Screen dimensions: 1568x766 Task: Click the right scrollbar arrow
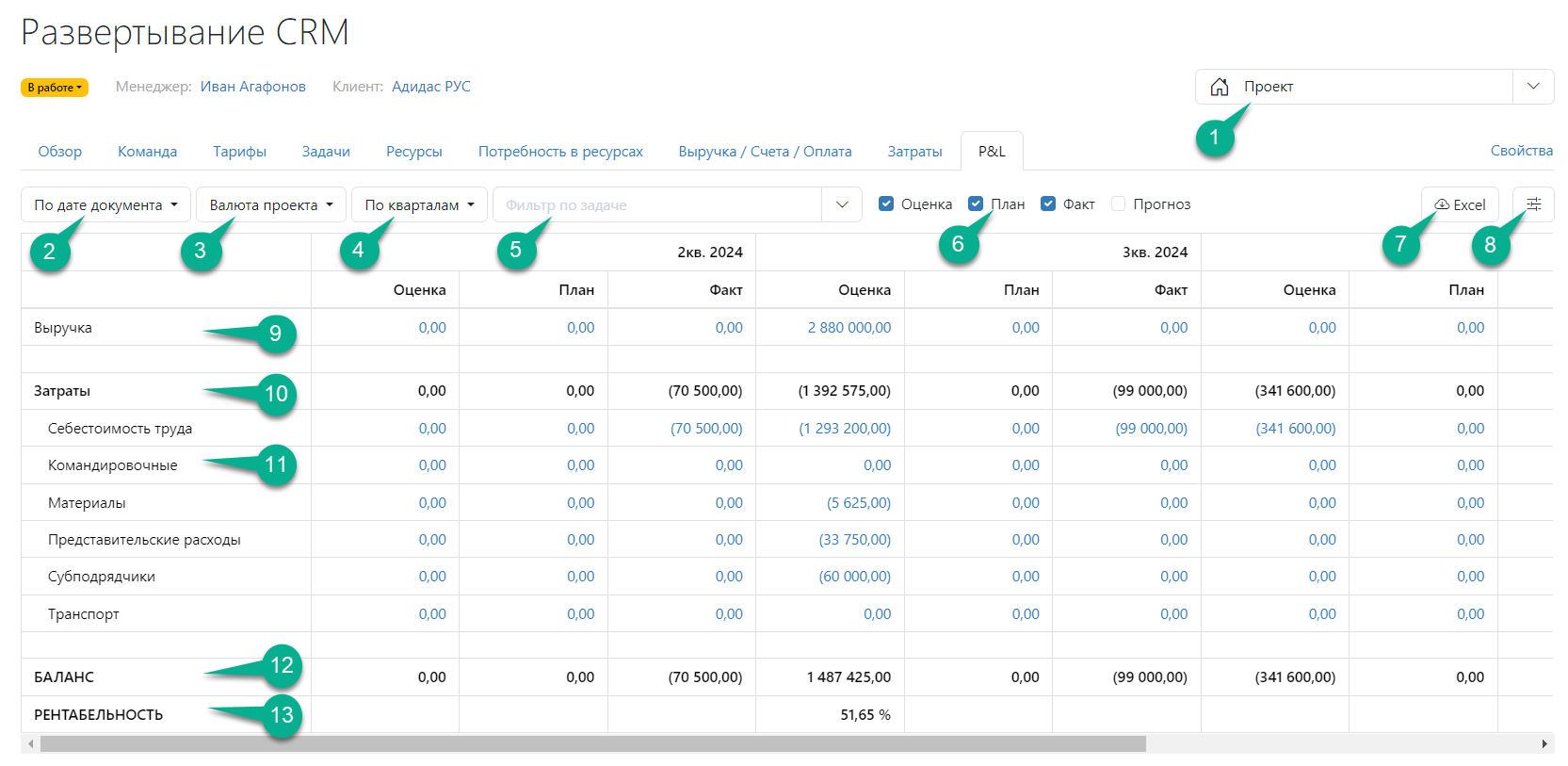point(1544,743)
